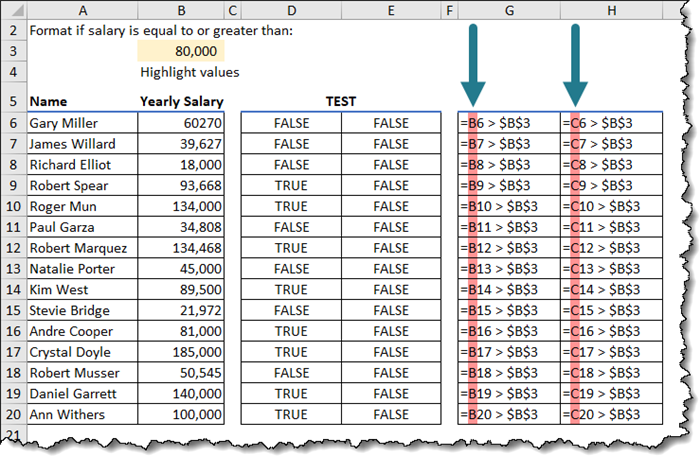Screen dimensions: 700x456
Task: Click the column D header
Action: pos(290,10)
